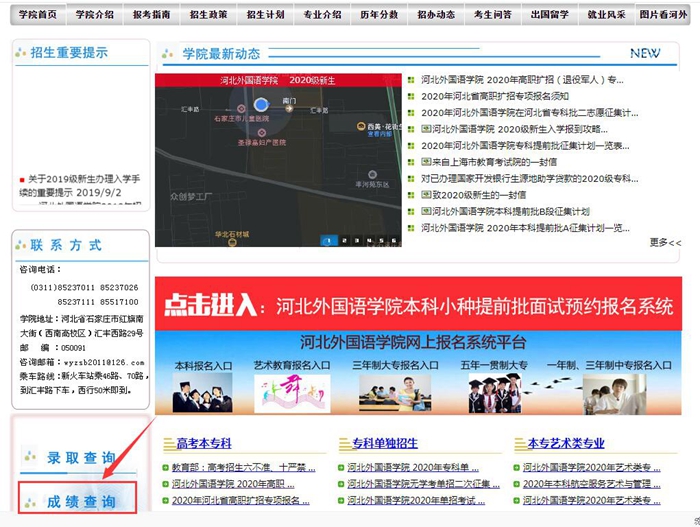Open 河北外国语学院 2020年高职 article
This screenshot has width=700, height=527.
coord(233,484)
